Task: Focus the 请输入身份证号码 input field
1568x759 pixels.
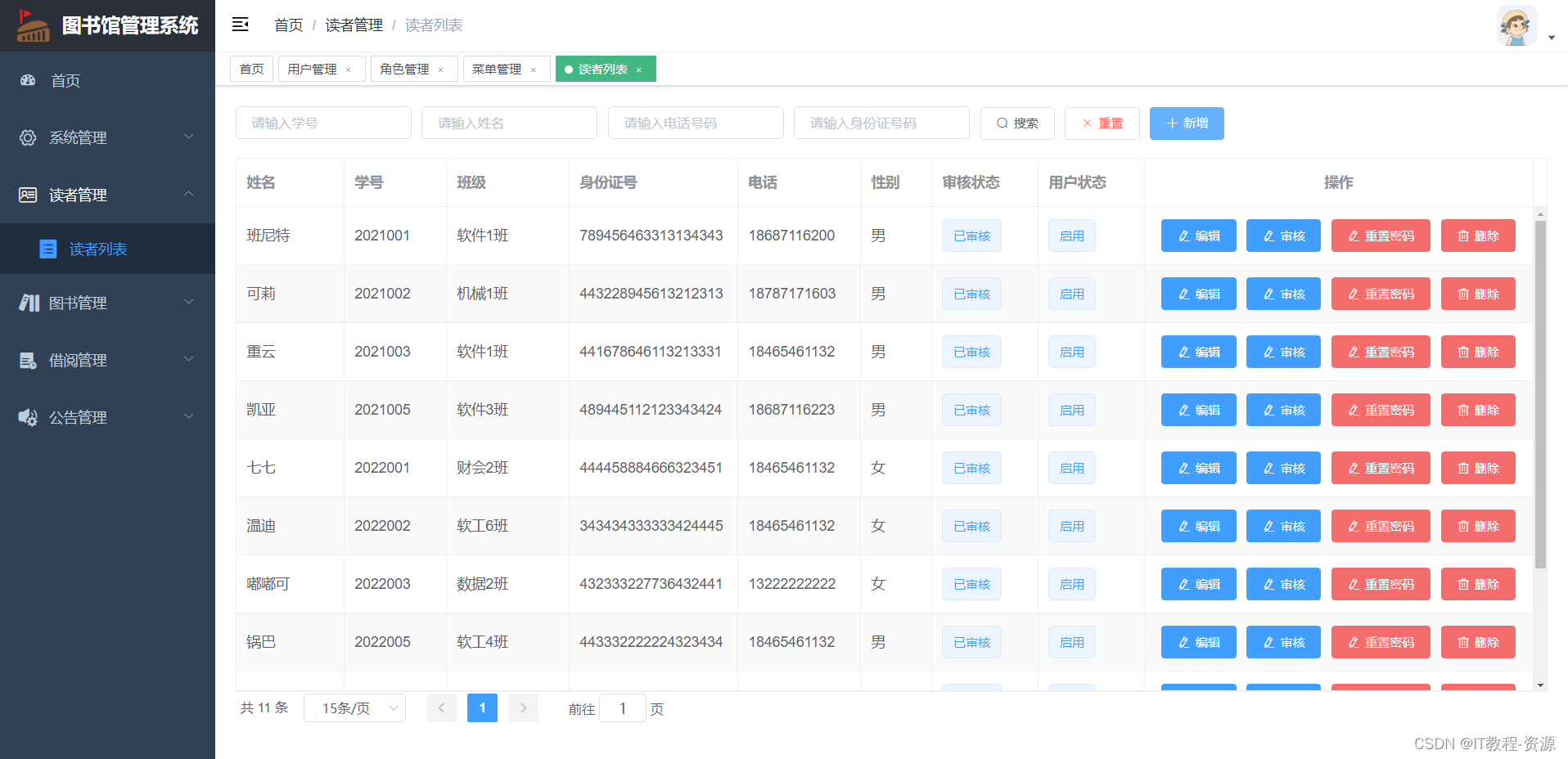Action: coord(881,123)
